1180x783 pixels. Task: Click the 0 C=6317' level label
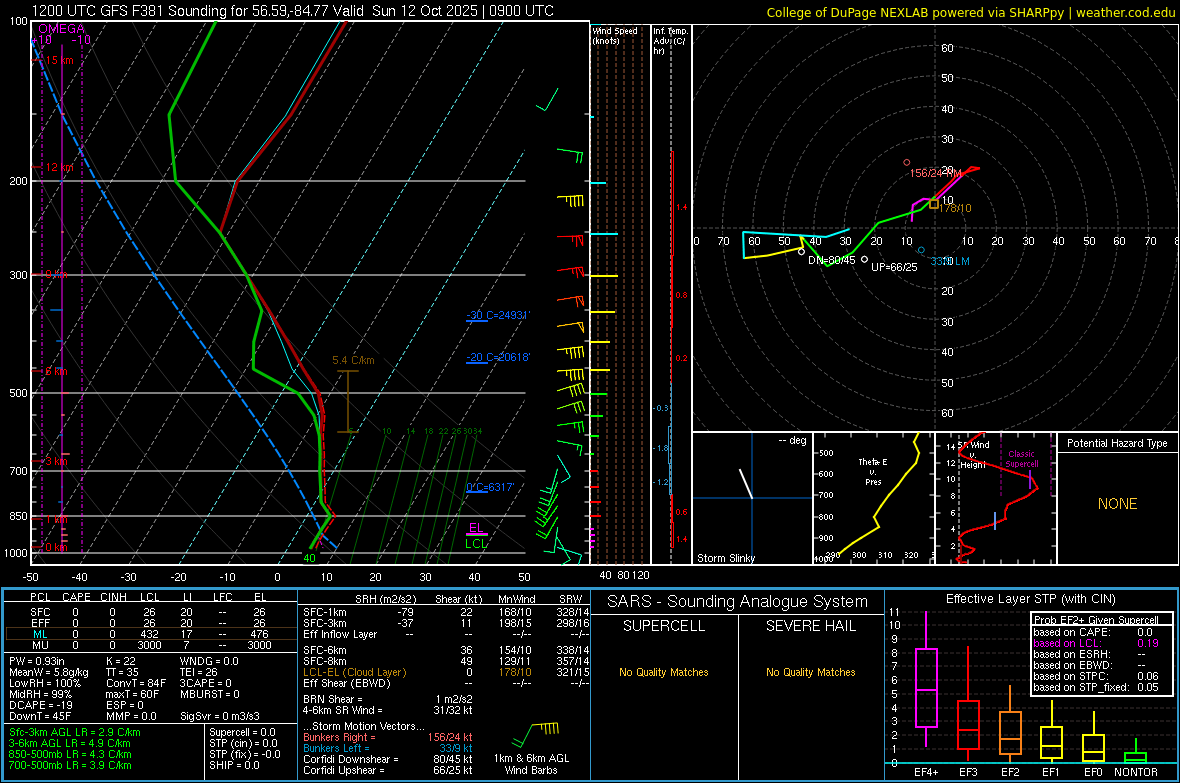coord(490,487)
